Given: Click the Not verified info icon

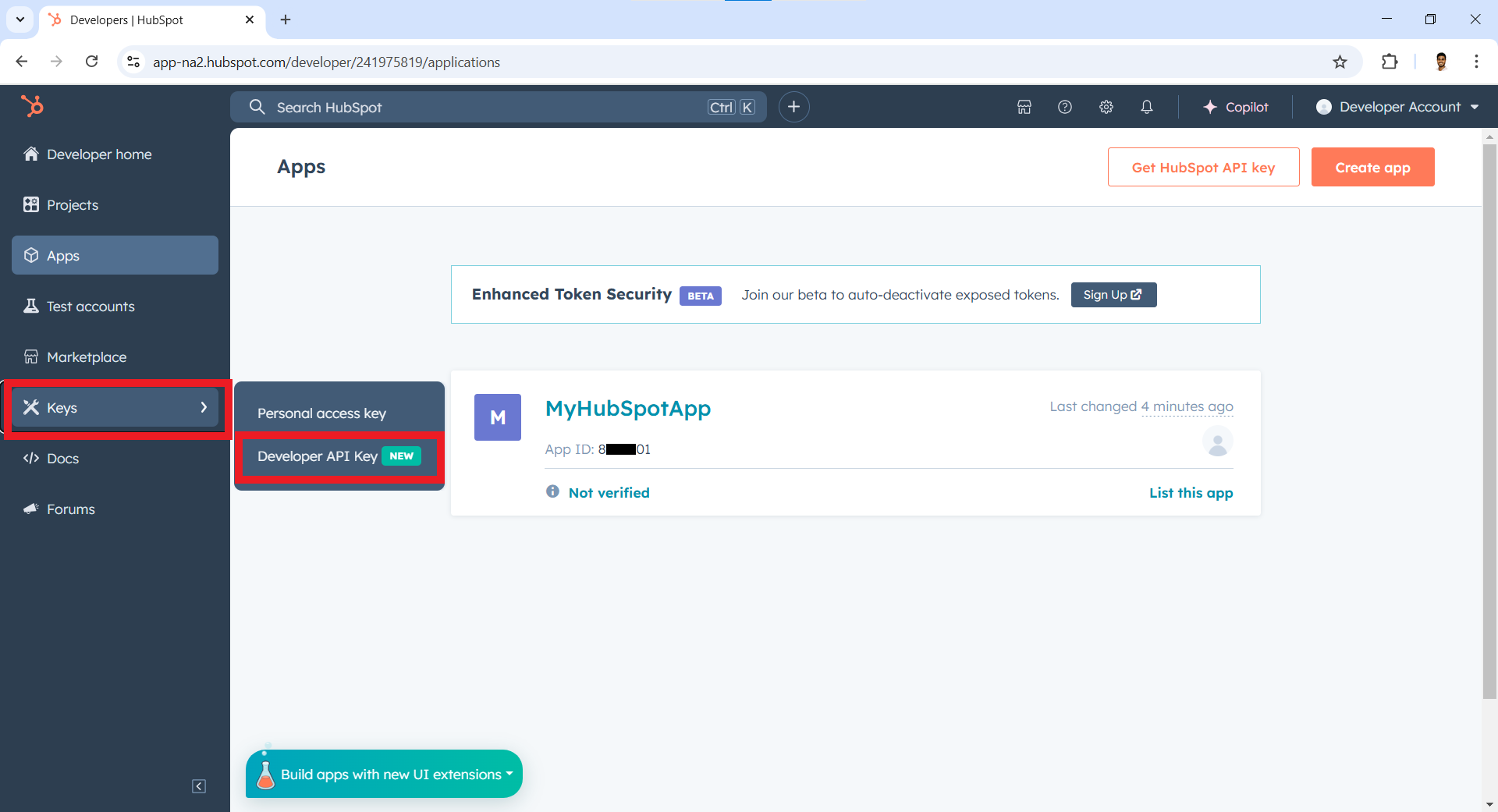Looking at the screenshot, I should (552, 491).
